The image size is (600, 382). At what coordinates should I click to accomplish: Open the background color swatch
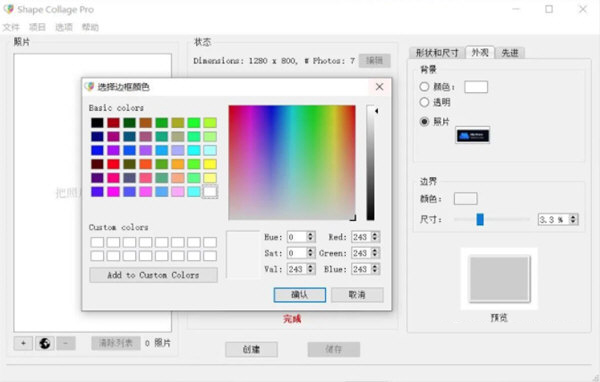(x=476, y=87)
